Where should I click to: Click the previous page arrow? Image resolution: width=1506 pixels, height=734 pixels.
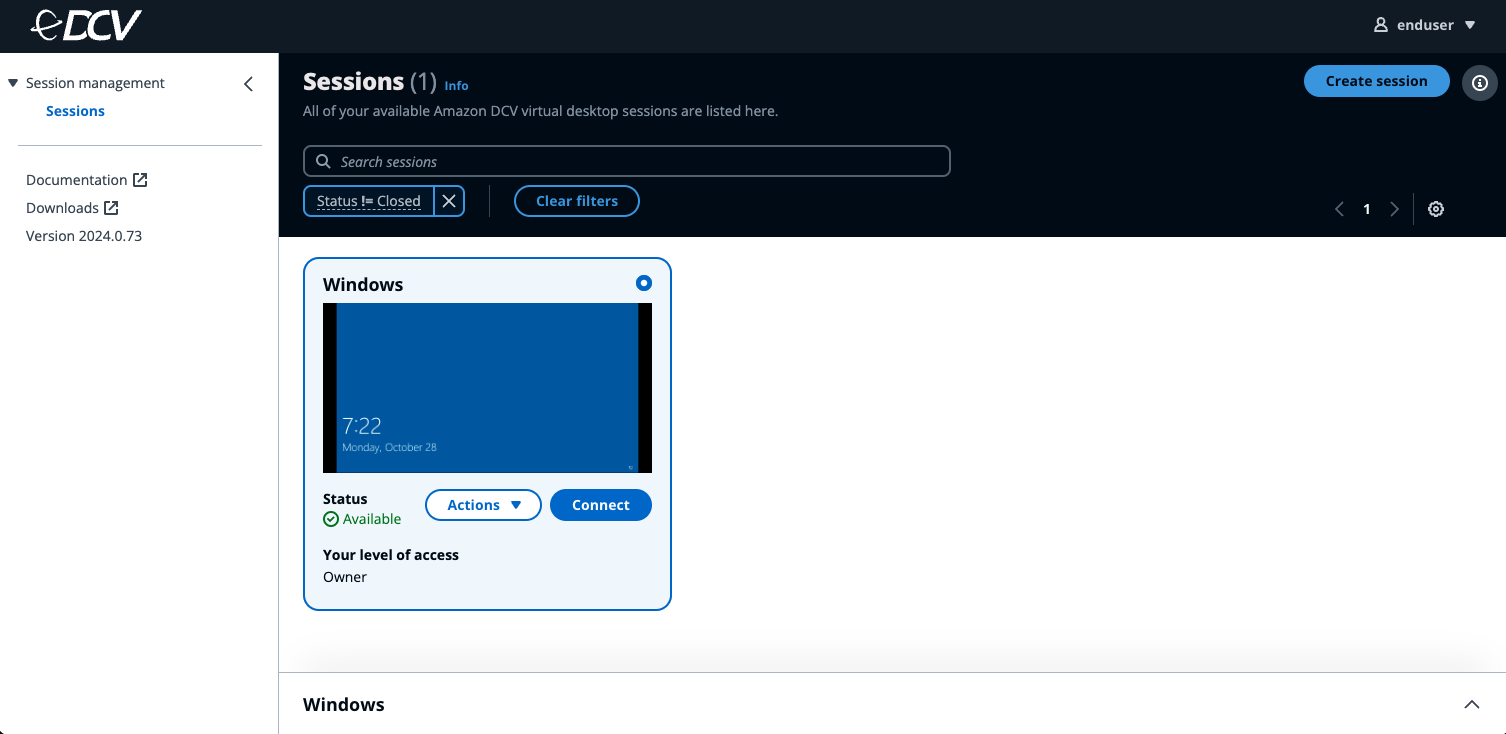(x=1339, y=209)
